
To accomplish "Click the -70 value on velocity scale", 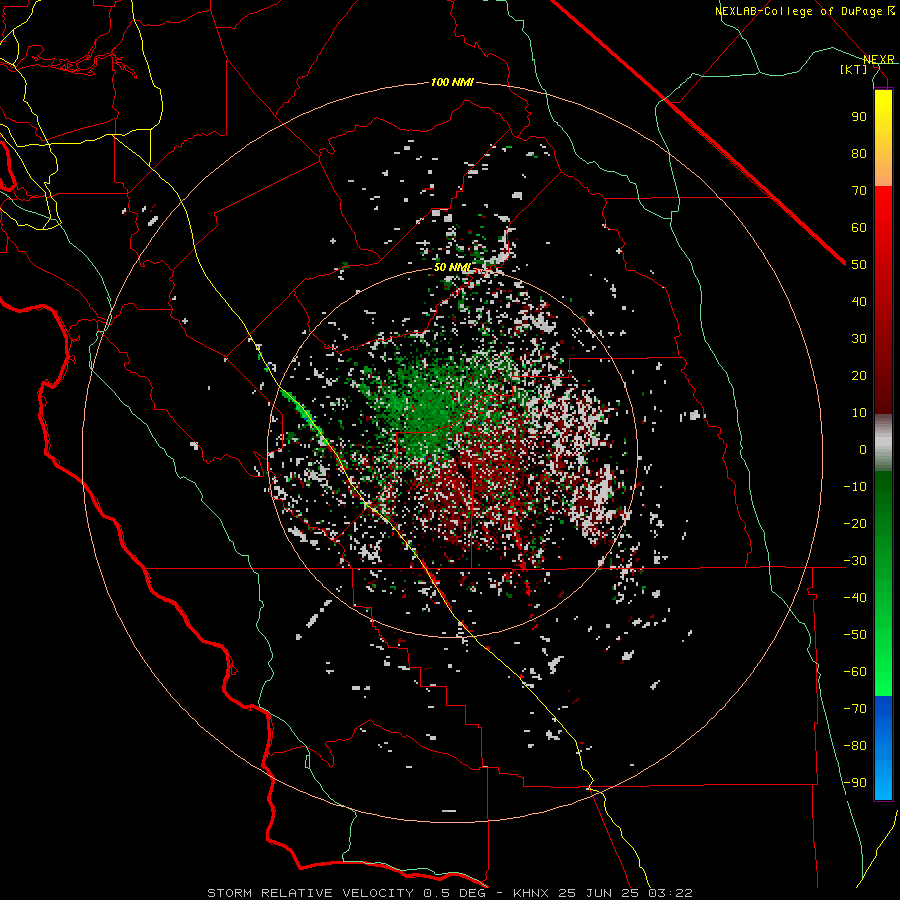I will 855,709.
